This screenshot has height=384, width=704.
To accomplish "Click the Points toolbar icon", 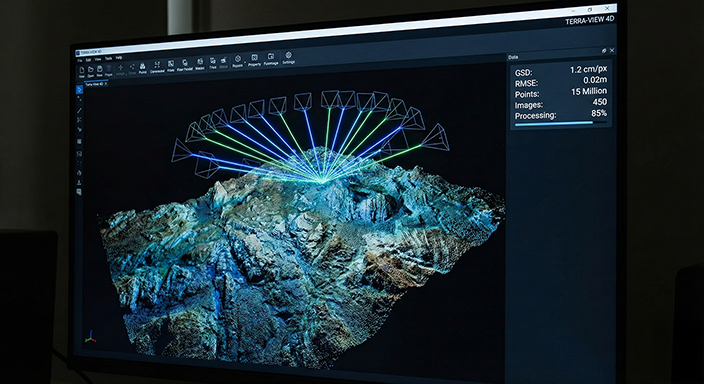I will point(142,66).
